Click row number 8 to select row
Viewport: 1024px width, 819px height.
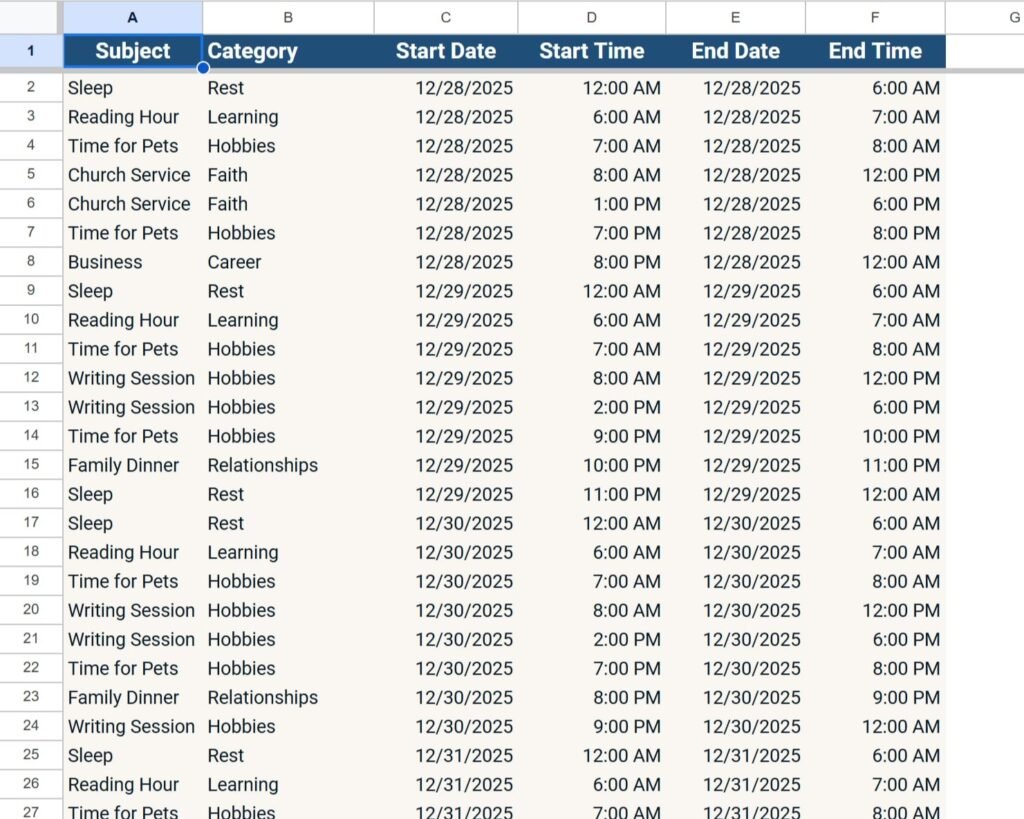pyautogui.click(x=30, y=262)
